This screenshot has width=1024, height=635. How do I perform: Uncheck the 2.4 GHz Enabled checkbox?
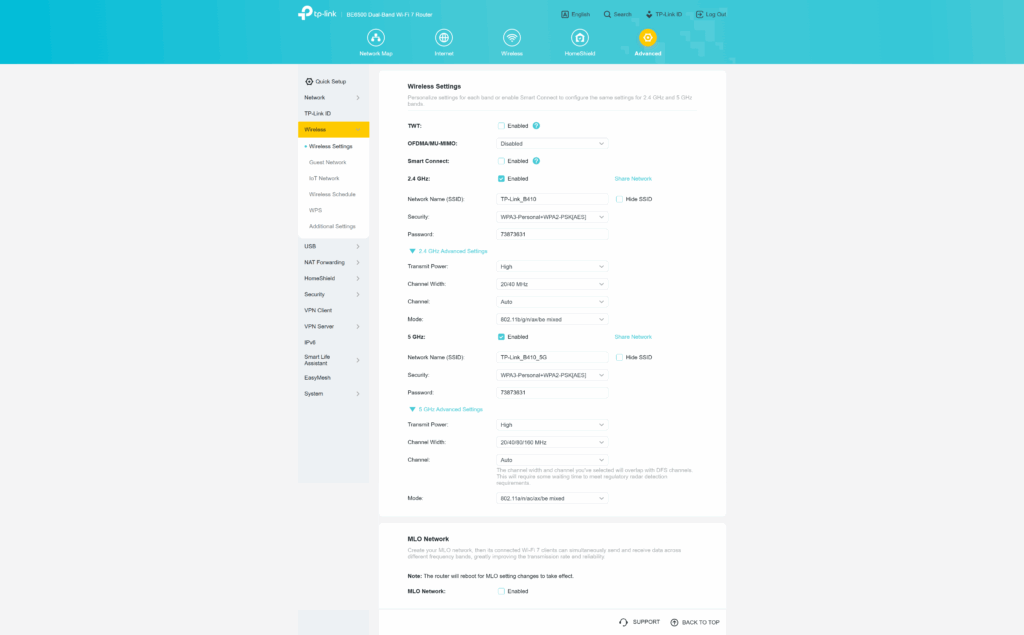pyautogui.click(x=501, y=178)
